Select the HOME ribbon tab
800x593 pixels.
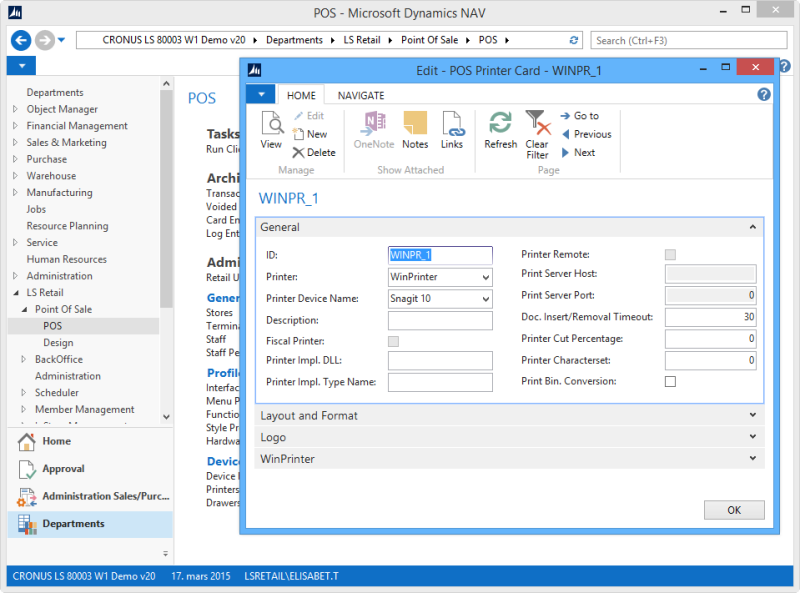301,95
